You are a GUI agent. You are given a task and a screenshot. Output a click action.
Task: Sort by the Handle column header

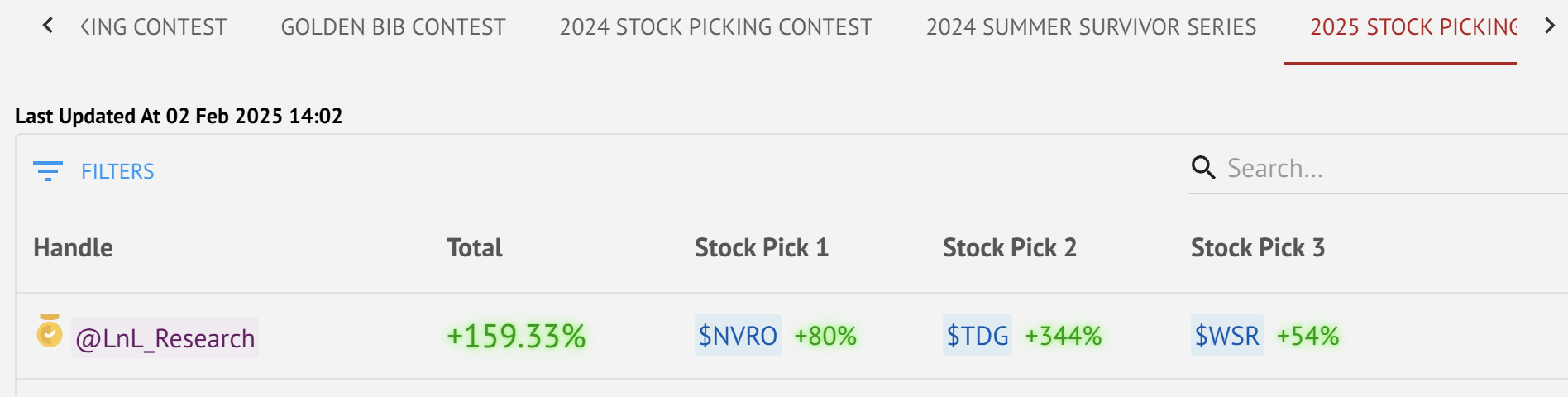(x=73, y=248)
